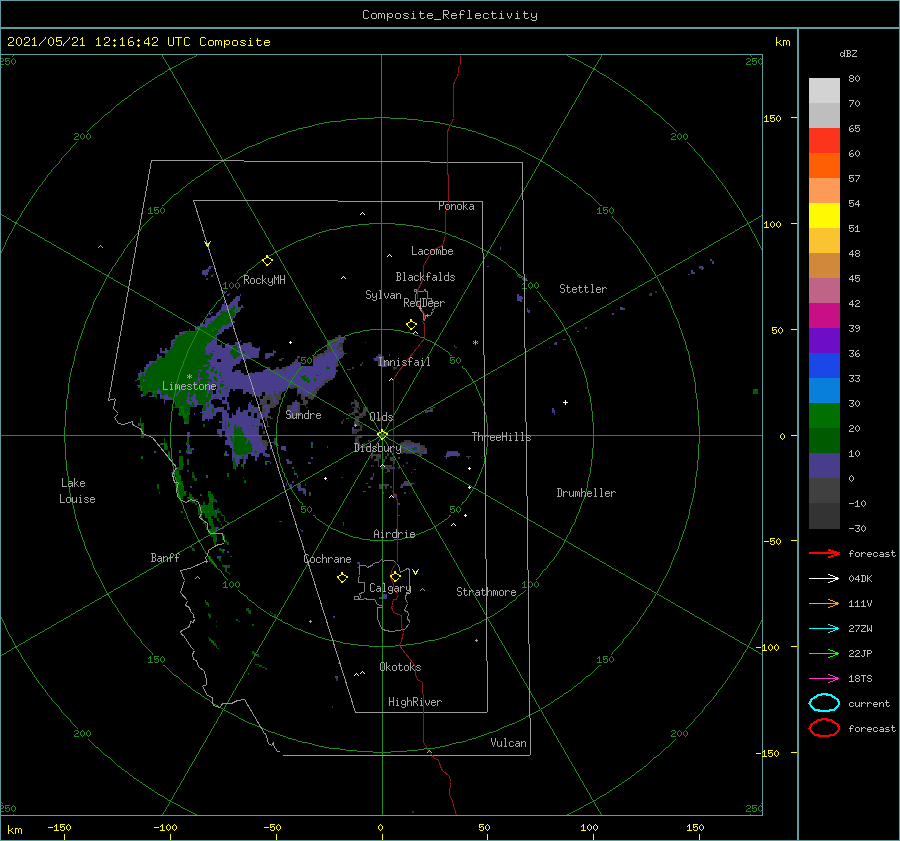Click the Okotoks label
This screenshot has height=841, width=900.
tap(400, 667)
